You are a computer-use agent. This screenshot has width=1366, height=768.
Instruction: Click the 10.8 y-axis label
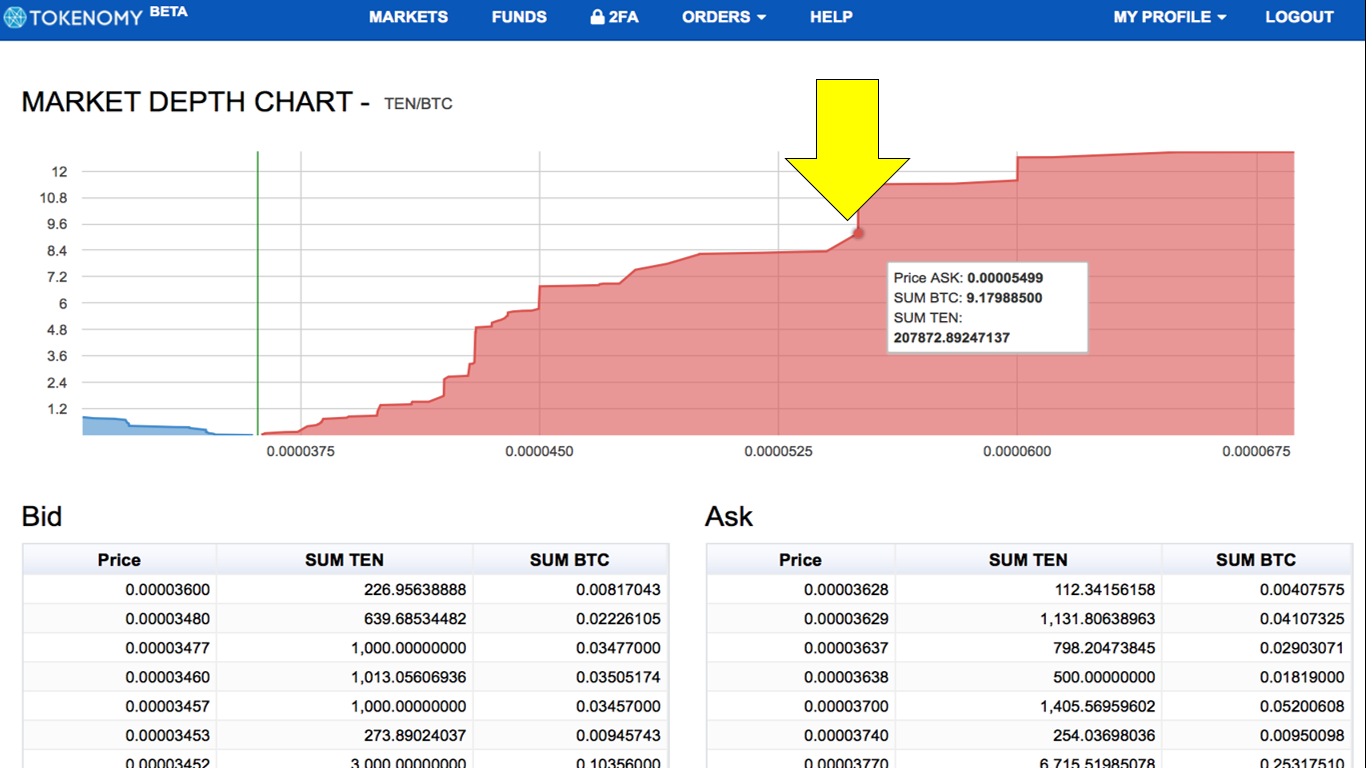(55, 198)
